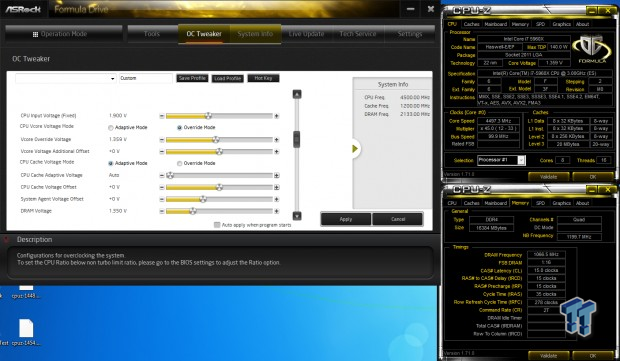Open the Live Update tab
This screenshot has height=361, width=620.
(x=306, y=34)
